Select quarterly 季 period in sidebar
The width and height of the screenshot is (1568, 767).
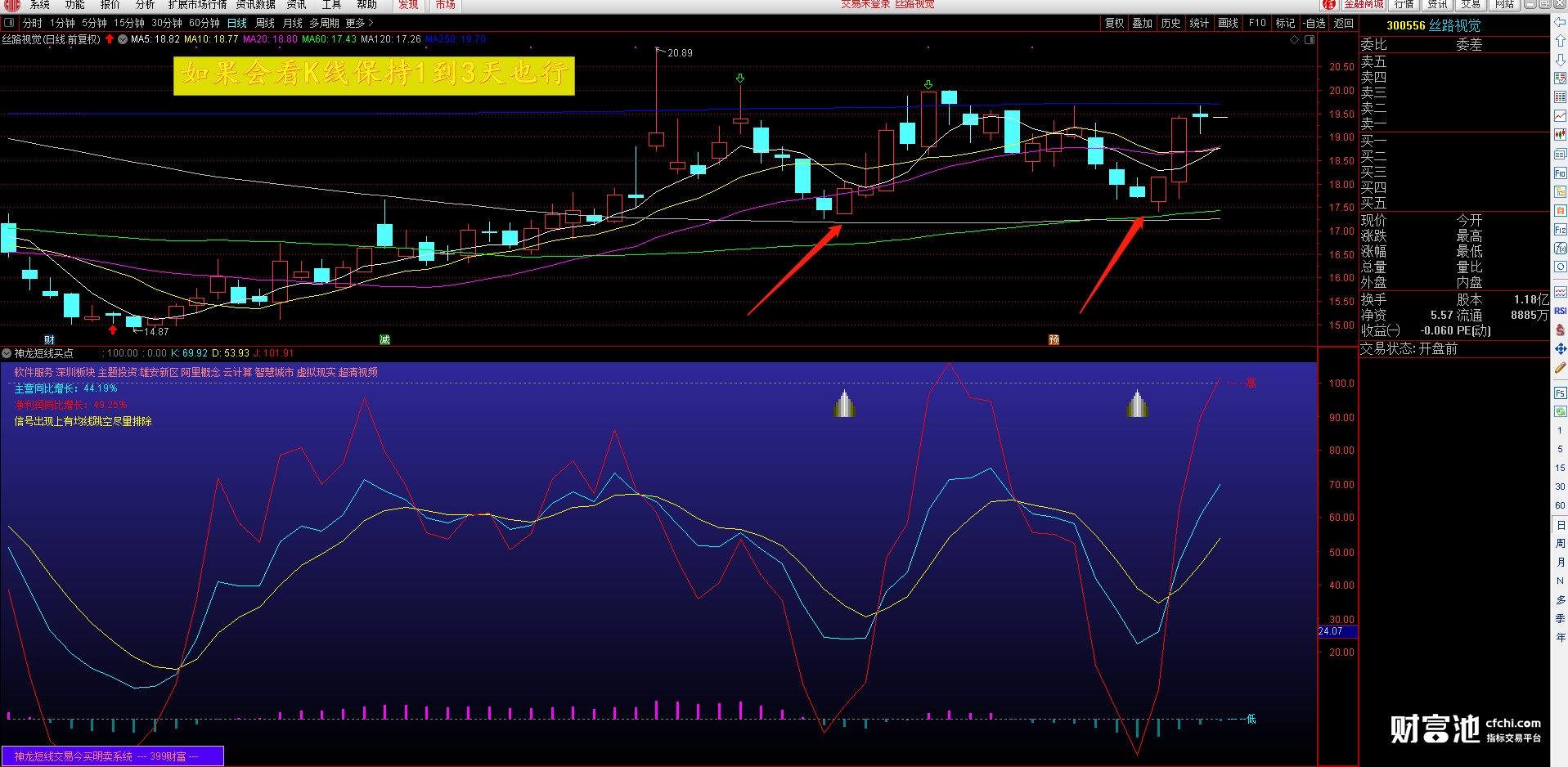(1560, 619)
